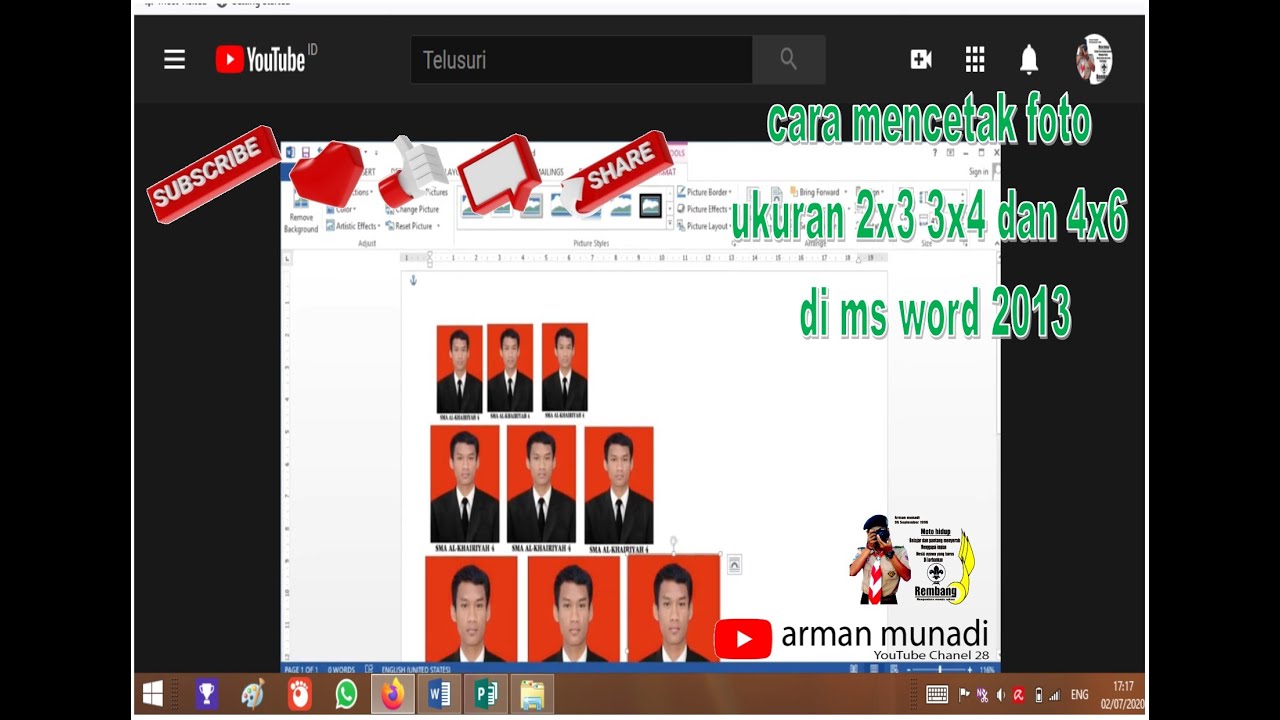Open Layout Options next to selected photo
The height and width of the screenshot is (720, 1280).
[x=734, y=565]
